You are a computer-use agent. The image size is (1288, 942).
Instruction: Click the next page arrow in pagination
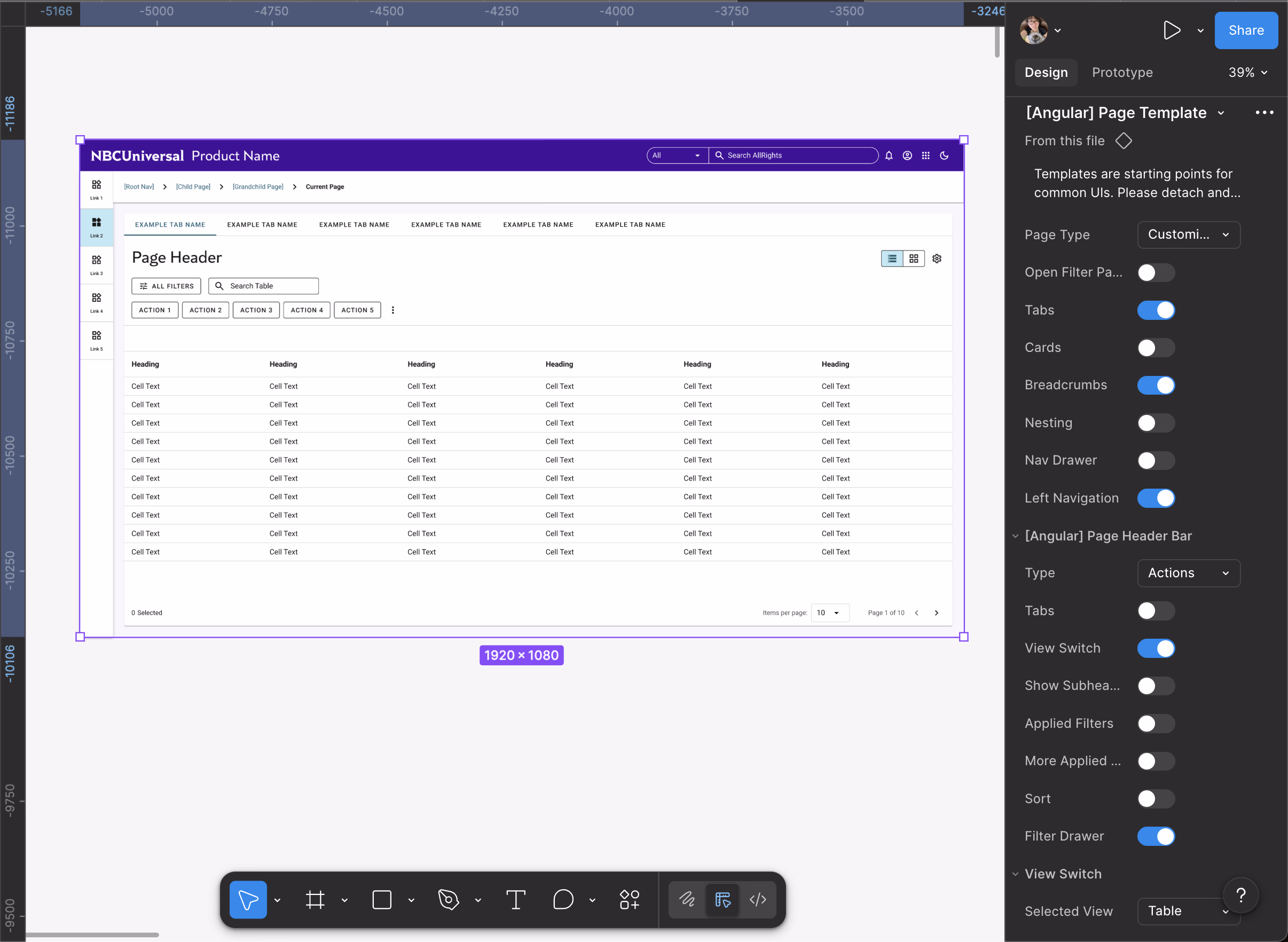(x=936, y=613)
